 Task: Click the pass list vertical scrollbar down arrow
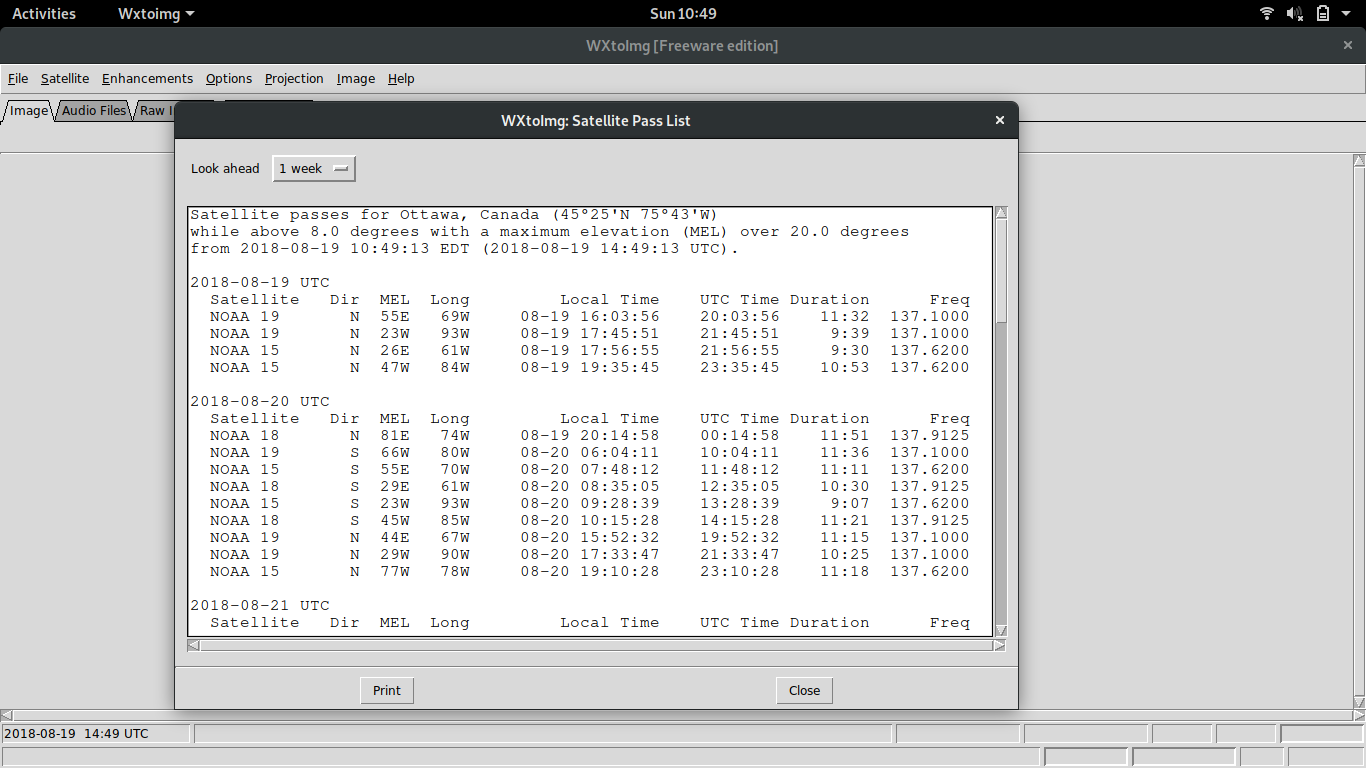coord(1001,630)
